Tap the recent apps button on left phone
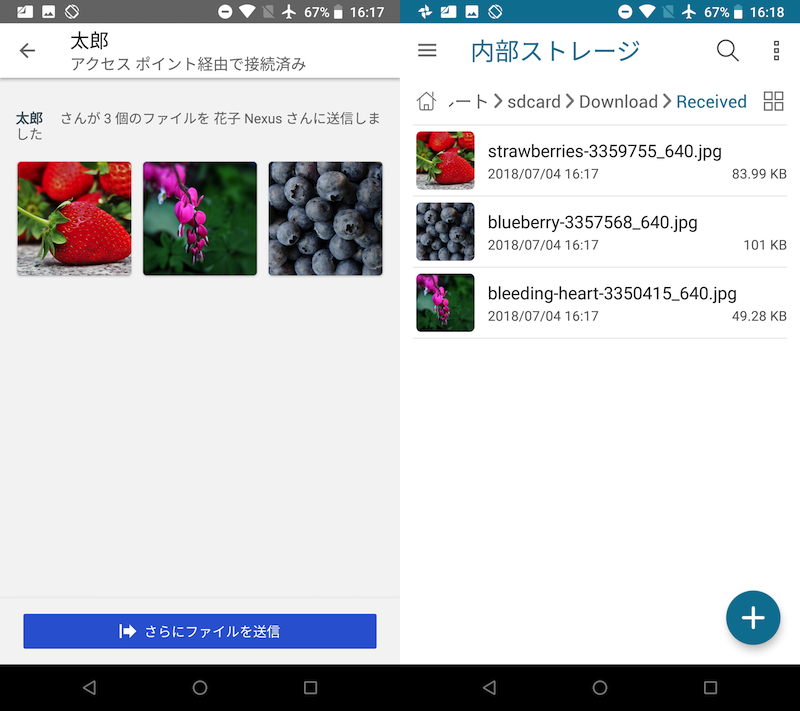This screenshot has height=711, width=800. point(310,688)
